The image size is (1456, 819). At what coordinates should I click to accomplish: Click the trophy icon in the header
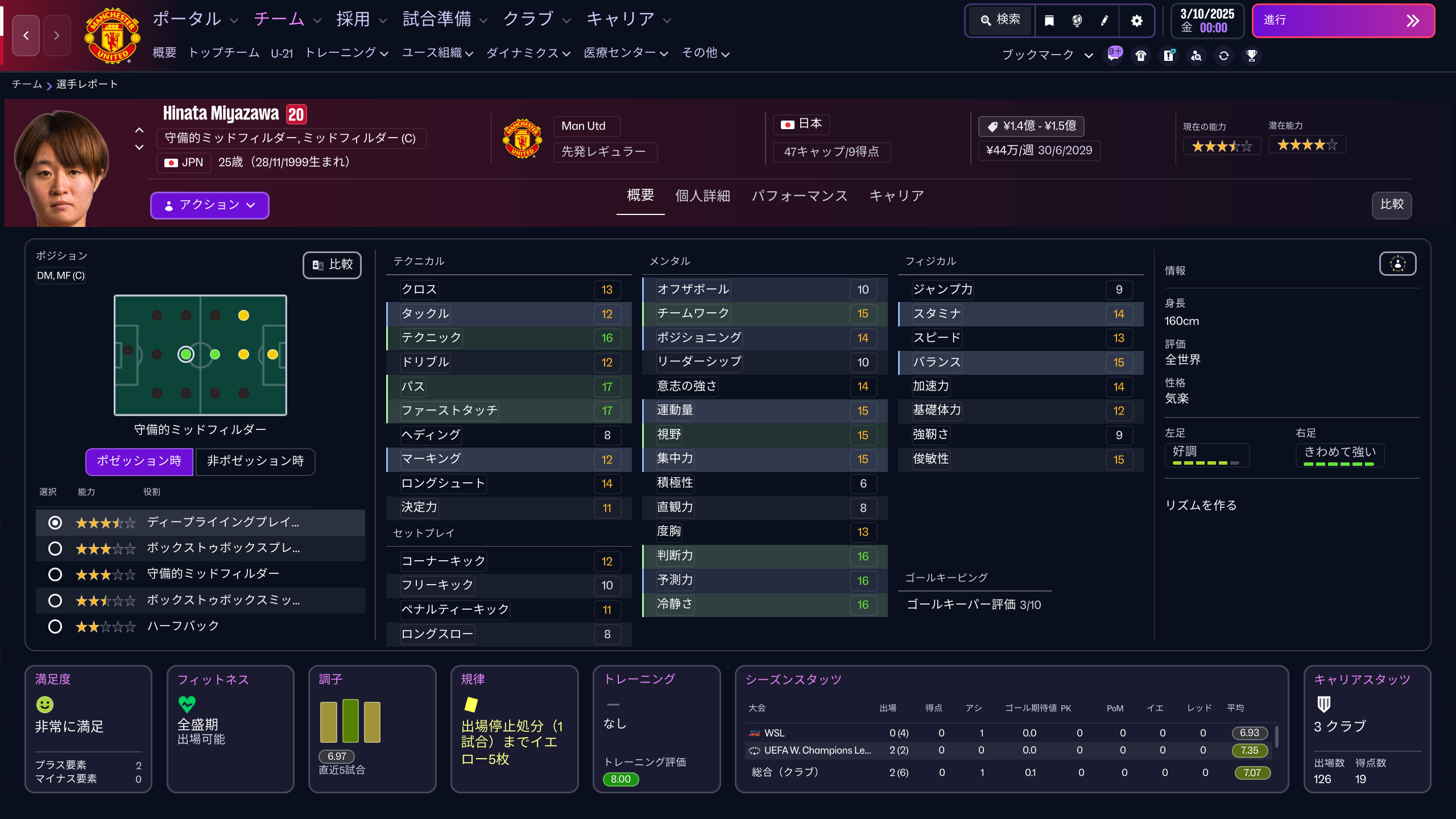[1251, 55]
